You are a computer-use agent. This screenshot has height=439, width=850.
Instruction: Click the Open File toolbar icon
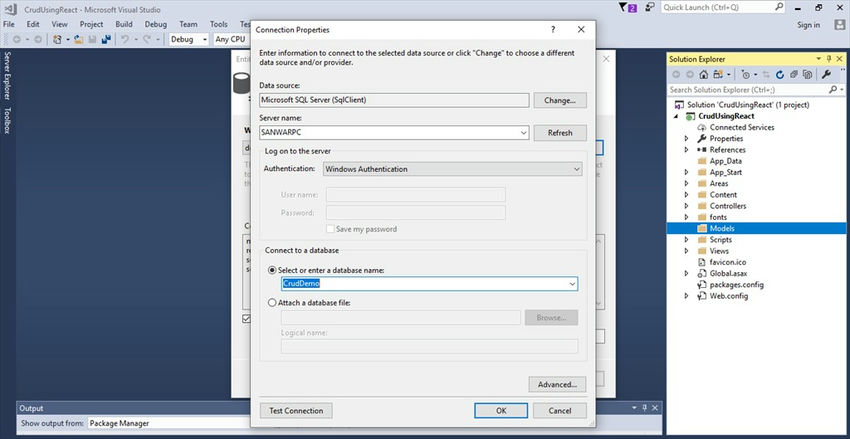pos(79,39)
